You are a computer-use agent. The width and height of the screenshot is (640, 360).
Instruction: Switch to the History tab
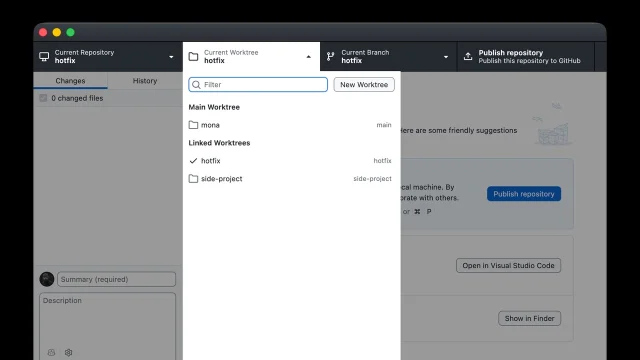[145, 80]
